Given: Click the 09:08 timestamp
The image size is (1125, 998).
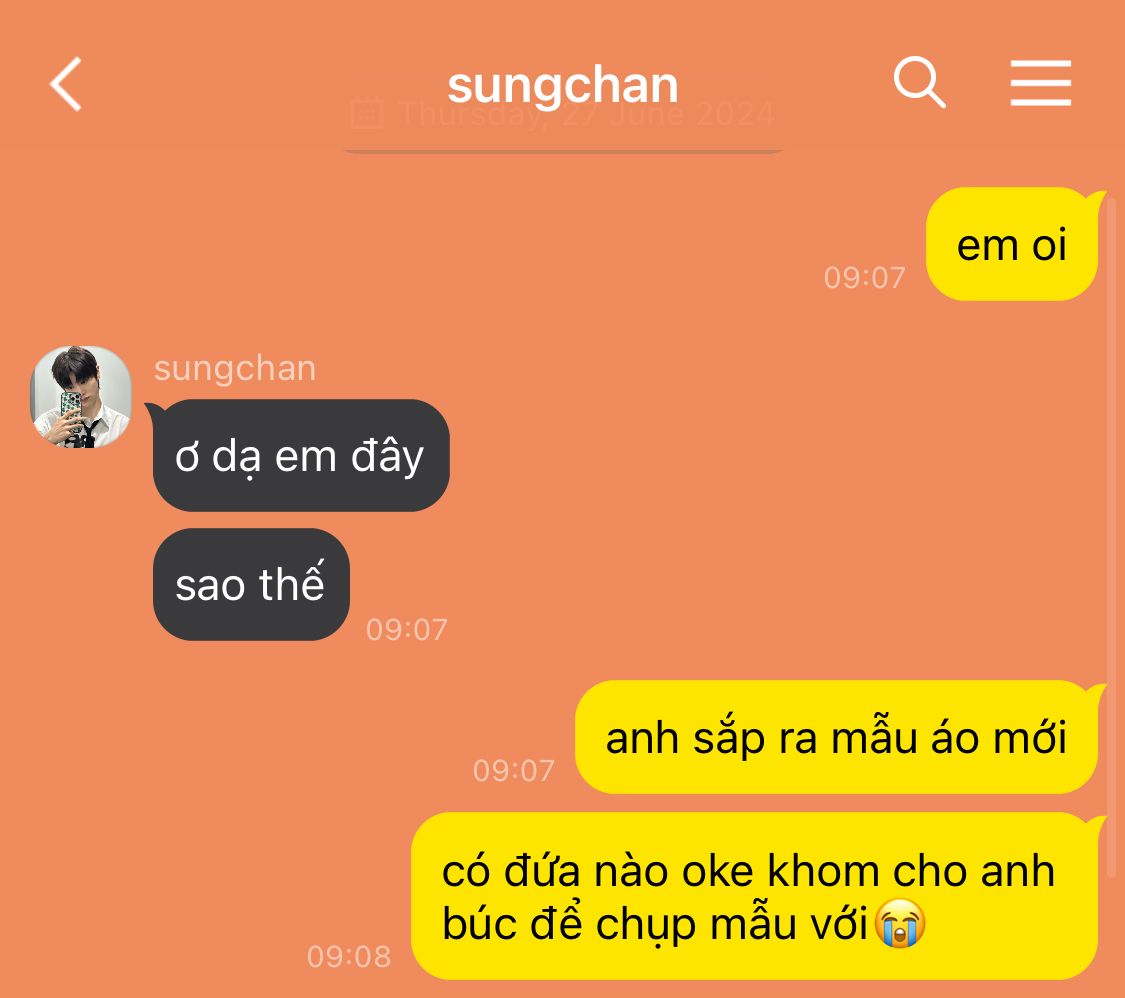Looking at the screenshot, I should (349, 956).
